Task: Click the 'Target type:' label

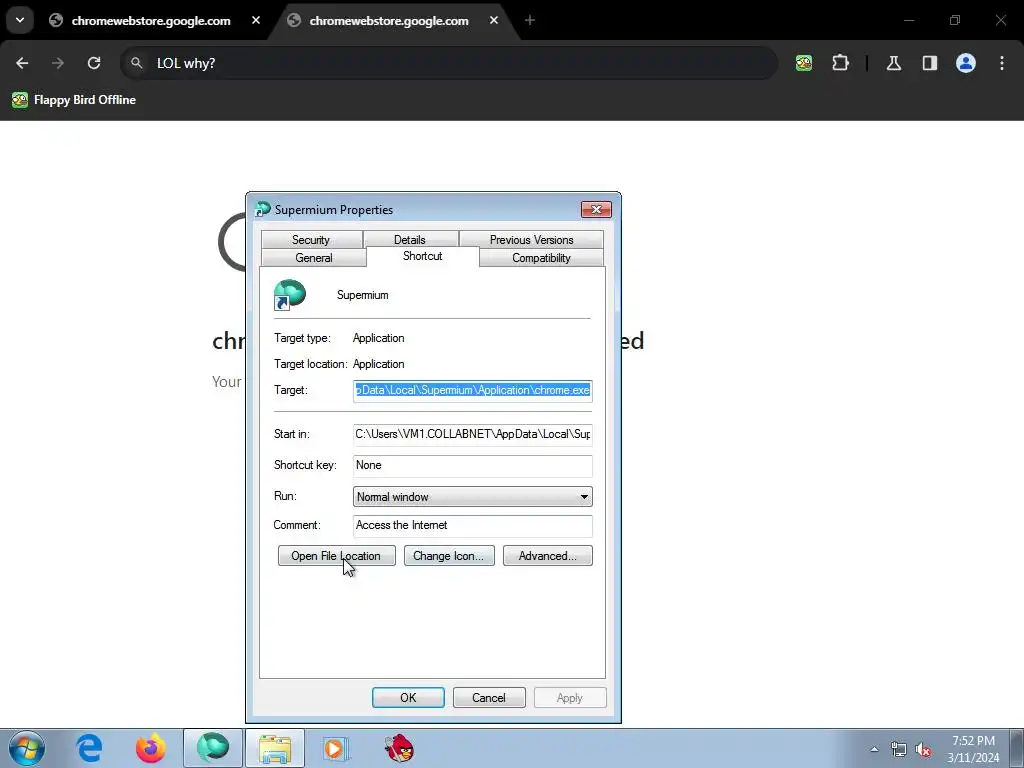Action: [x=302, y=338]
